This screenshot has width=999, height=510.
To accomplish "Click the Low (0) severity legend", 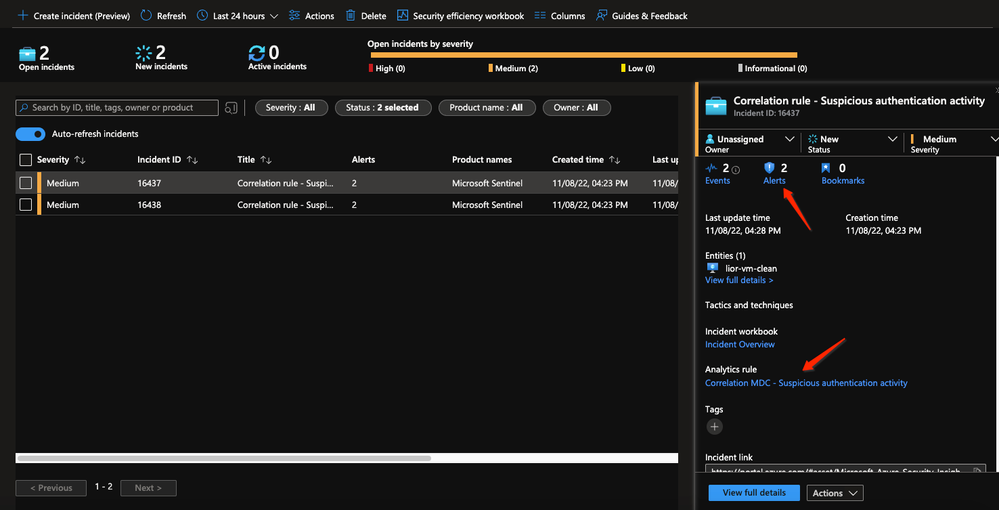I will tap(638, 69).
